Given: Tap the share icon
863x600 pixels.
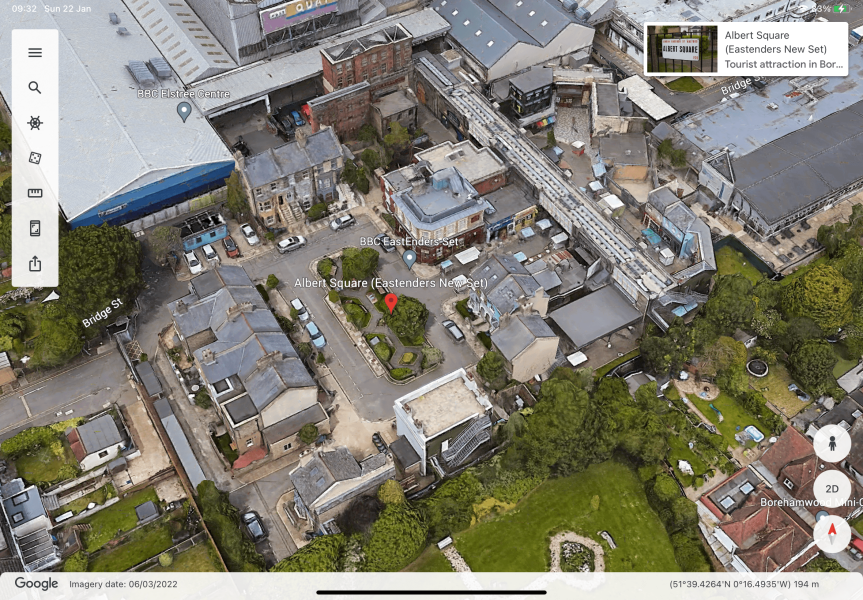Looking at the screenshot, I should click(35, 264).
